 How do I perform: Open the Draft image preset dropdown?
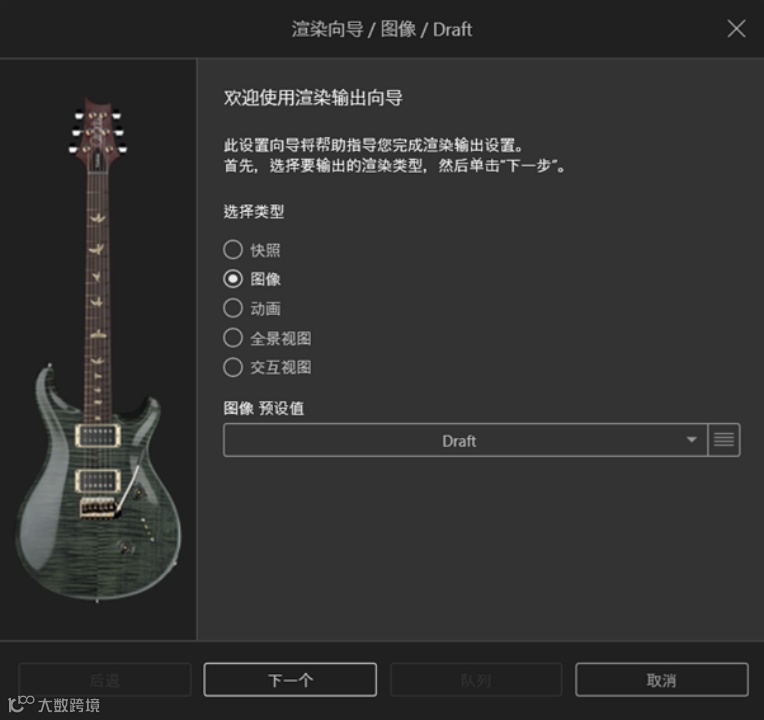[x=465, y=440]
